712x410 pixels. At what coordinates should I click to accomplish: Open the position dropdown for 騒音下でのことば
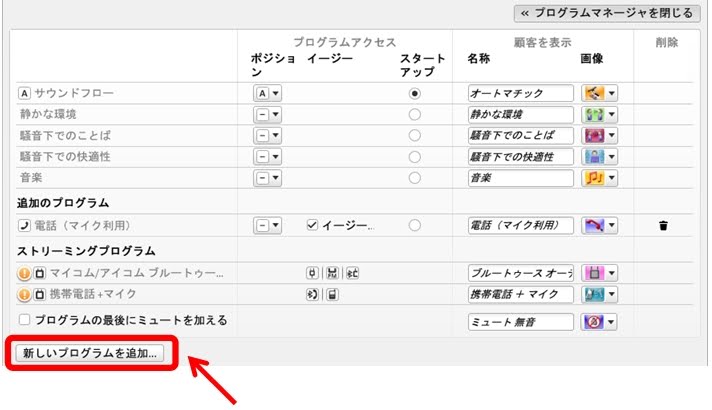tap(267, 135)
